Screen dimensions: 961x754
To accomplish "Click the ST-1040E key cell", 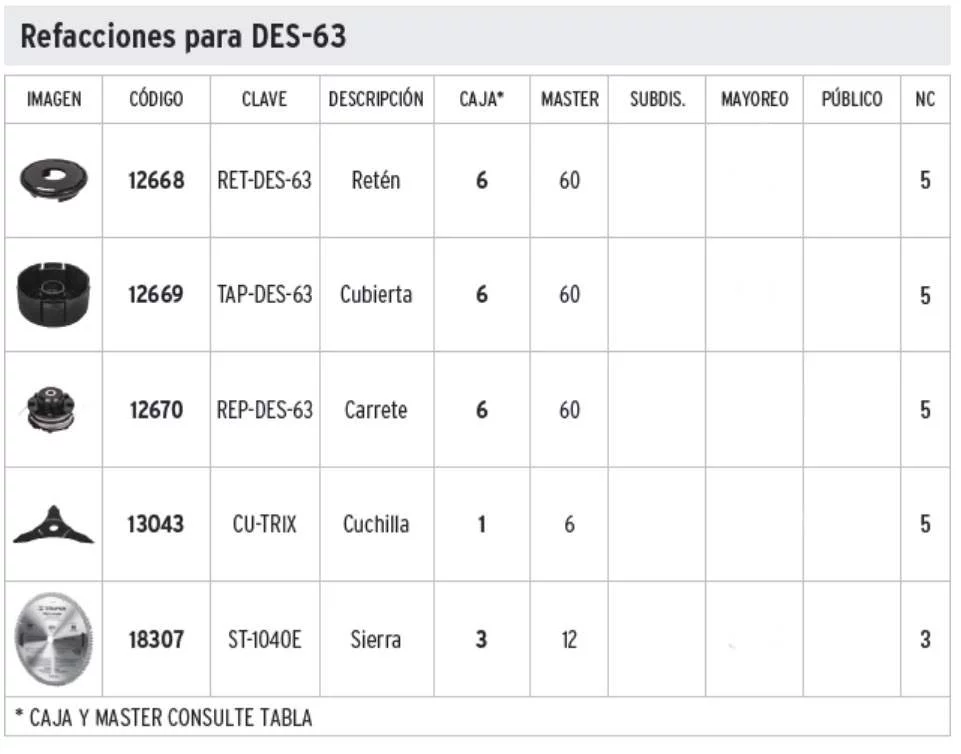I will point(264,639).
